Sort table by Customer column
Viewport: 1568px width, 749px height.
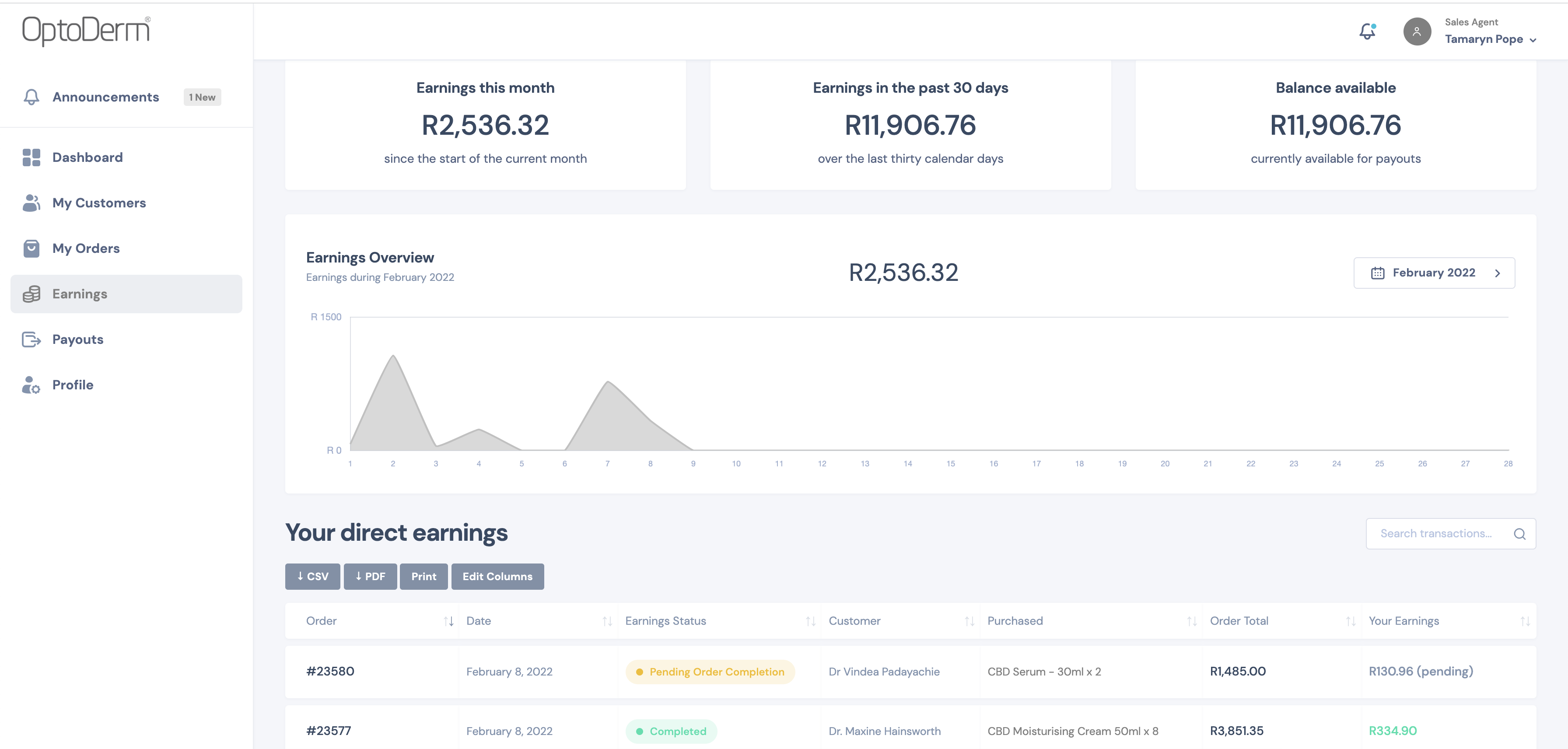[x=900, y=621]
